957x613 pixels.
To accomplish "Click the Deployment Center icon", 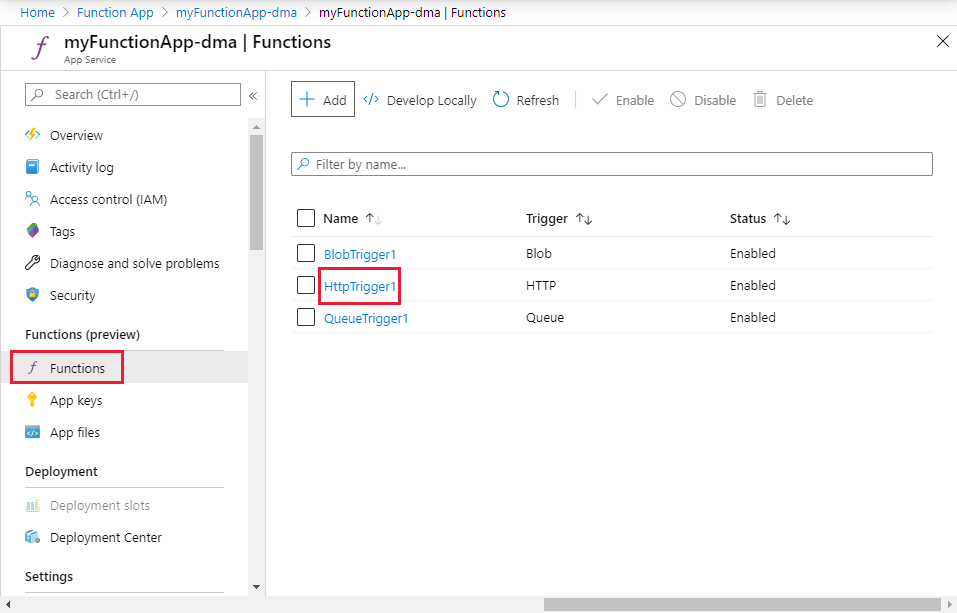I will (33, 537).
